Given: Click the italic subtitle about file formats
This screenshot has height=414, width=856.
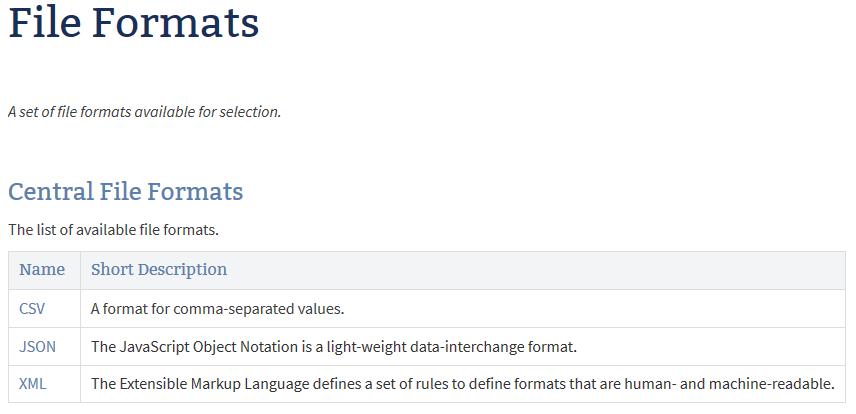Looking at the screenshot, I should [144, 112].
